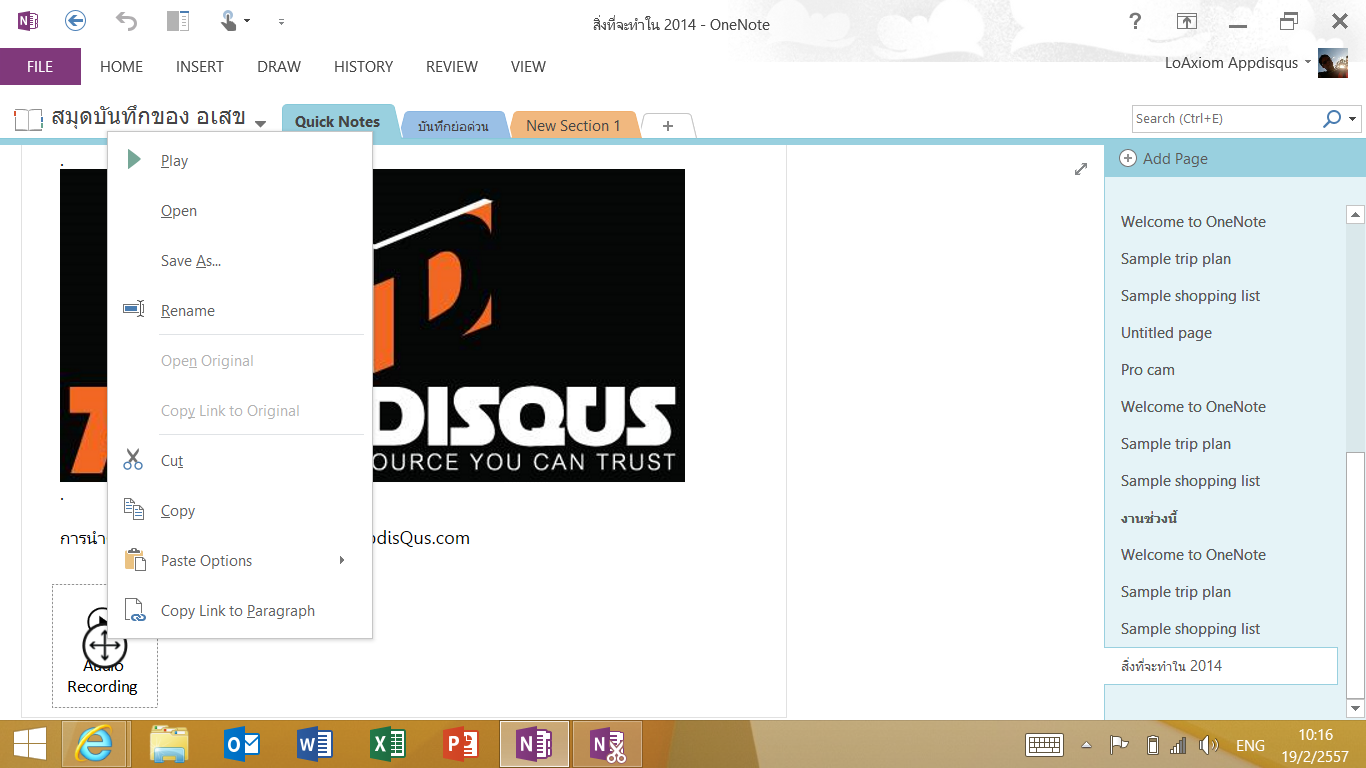Viewport: 1366px width, 768px height.
Task: Switch to the DRAW ribbon tab
Action: tap(279, 67)
